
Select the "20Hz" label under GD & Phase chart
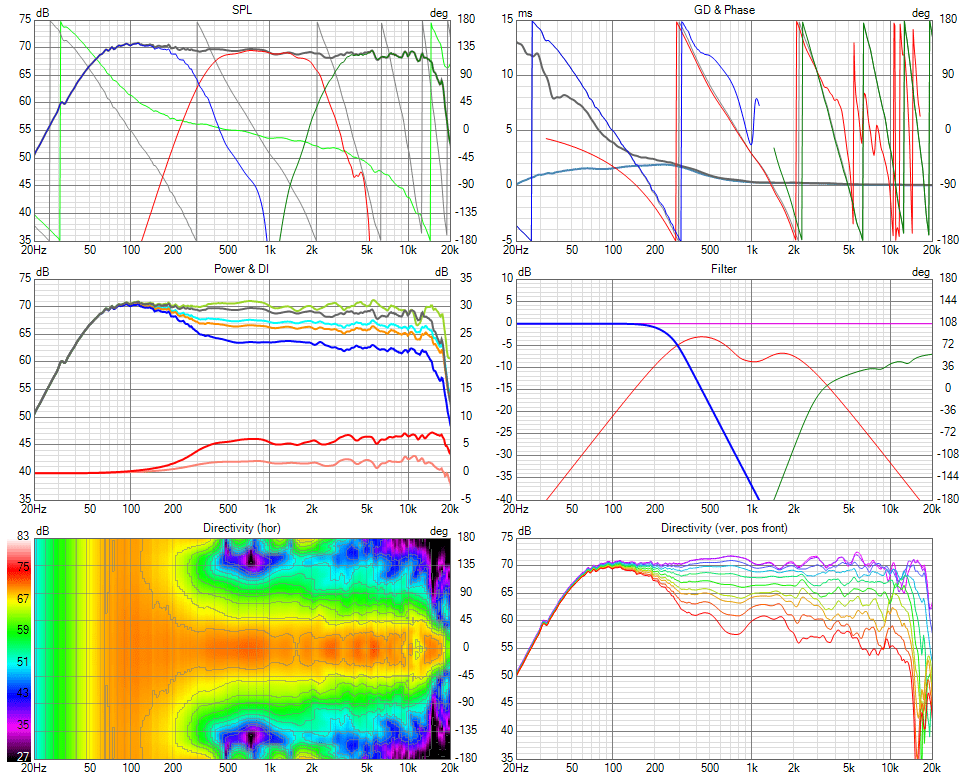point(516,250)
